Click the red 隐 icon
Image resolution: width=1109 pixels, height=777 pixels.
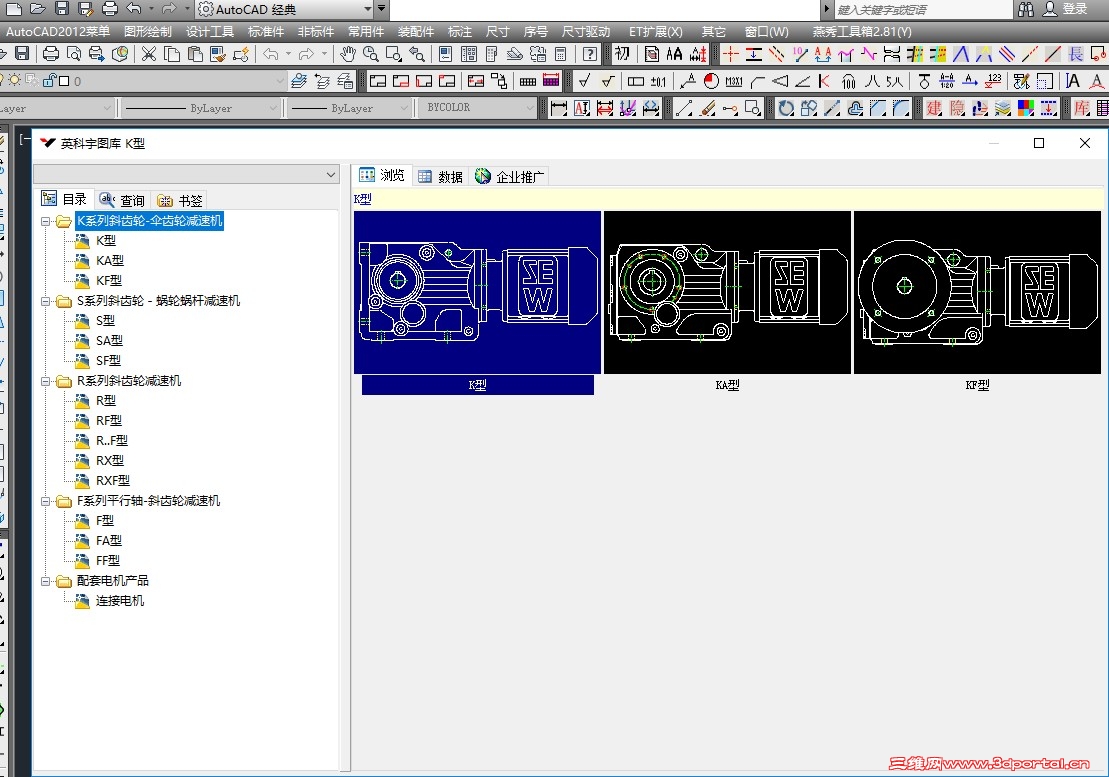957,108
